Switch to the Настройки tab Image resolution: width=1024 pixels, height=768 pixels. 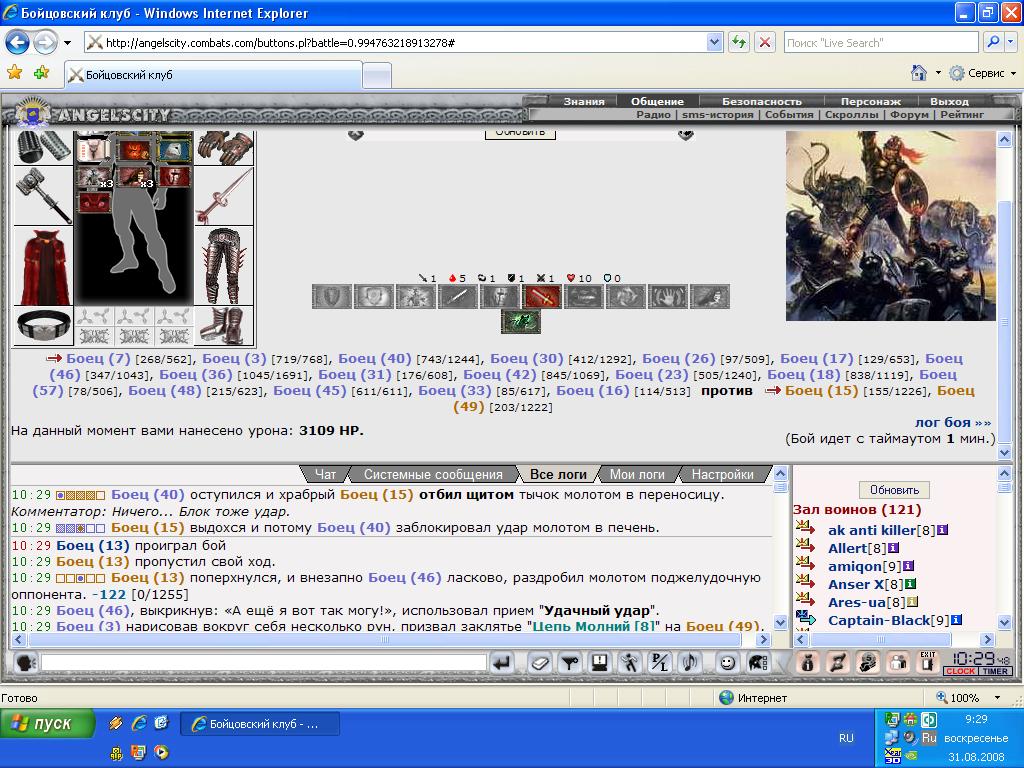pyautogui.click(x=722, y=475)
